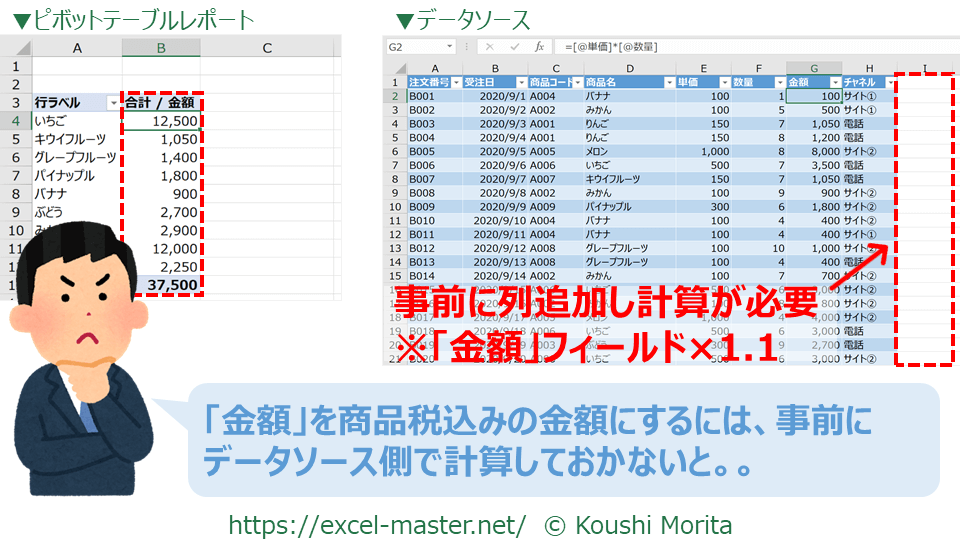This screenshot has height=540, width=960.
Task: Expand the 受注日 column filter arrow
Action: (521, 82)
